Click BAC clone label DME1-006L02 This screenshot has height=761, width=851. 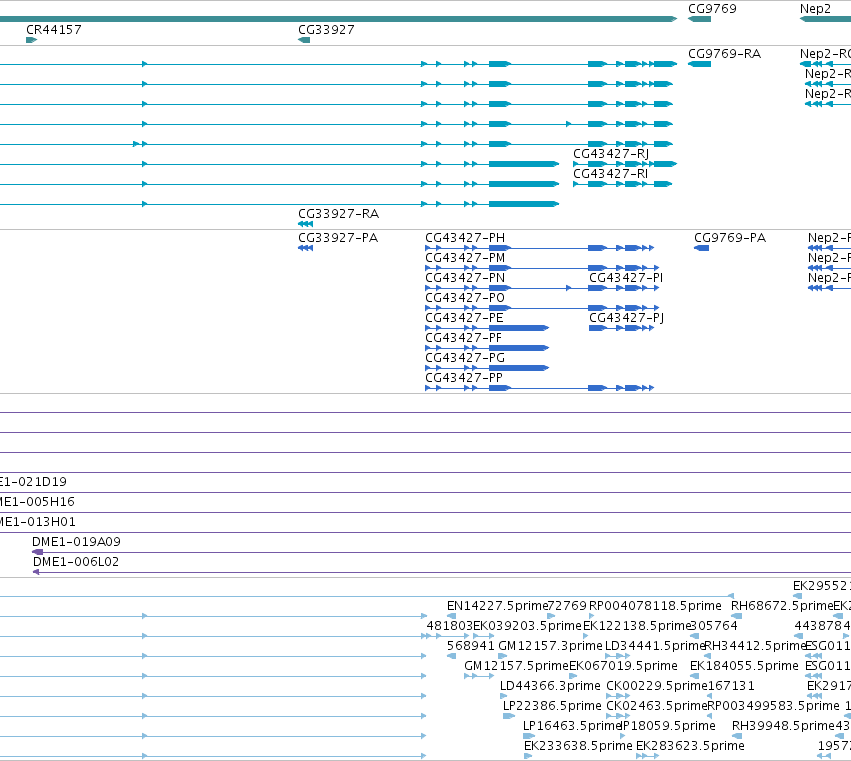point(76,562)
